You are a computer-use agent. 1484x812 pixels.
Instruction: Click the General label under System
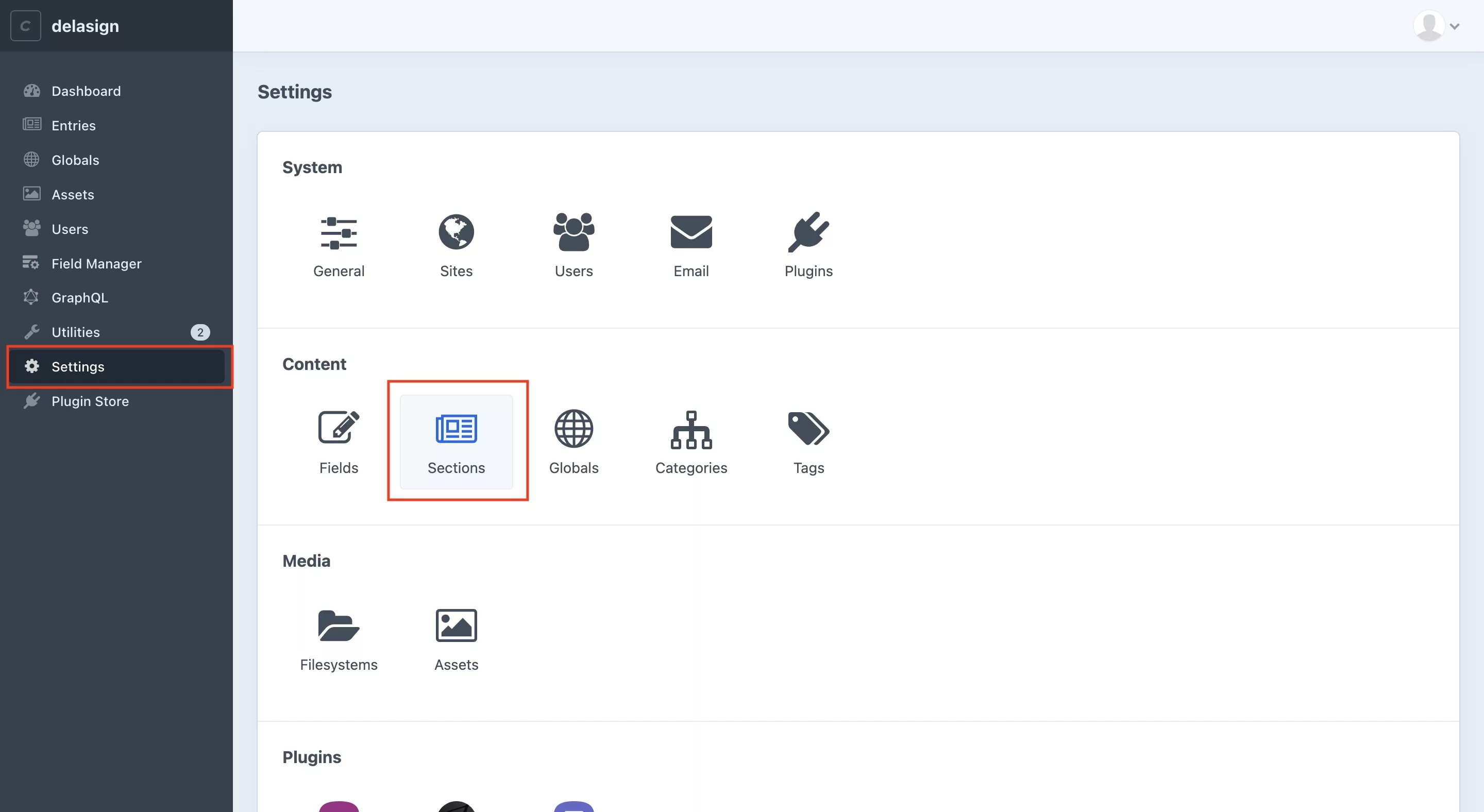pyautogui.click(x=339, y=271)
